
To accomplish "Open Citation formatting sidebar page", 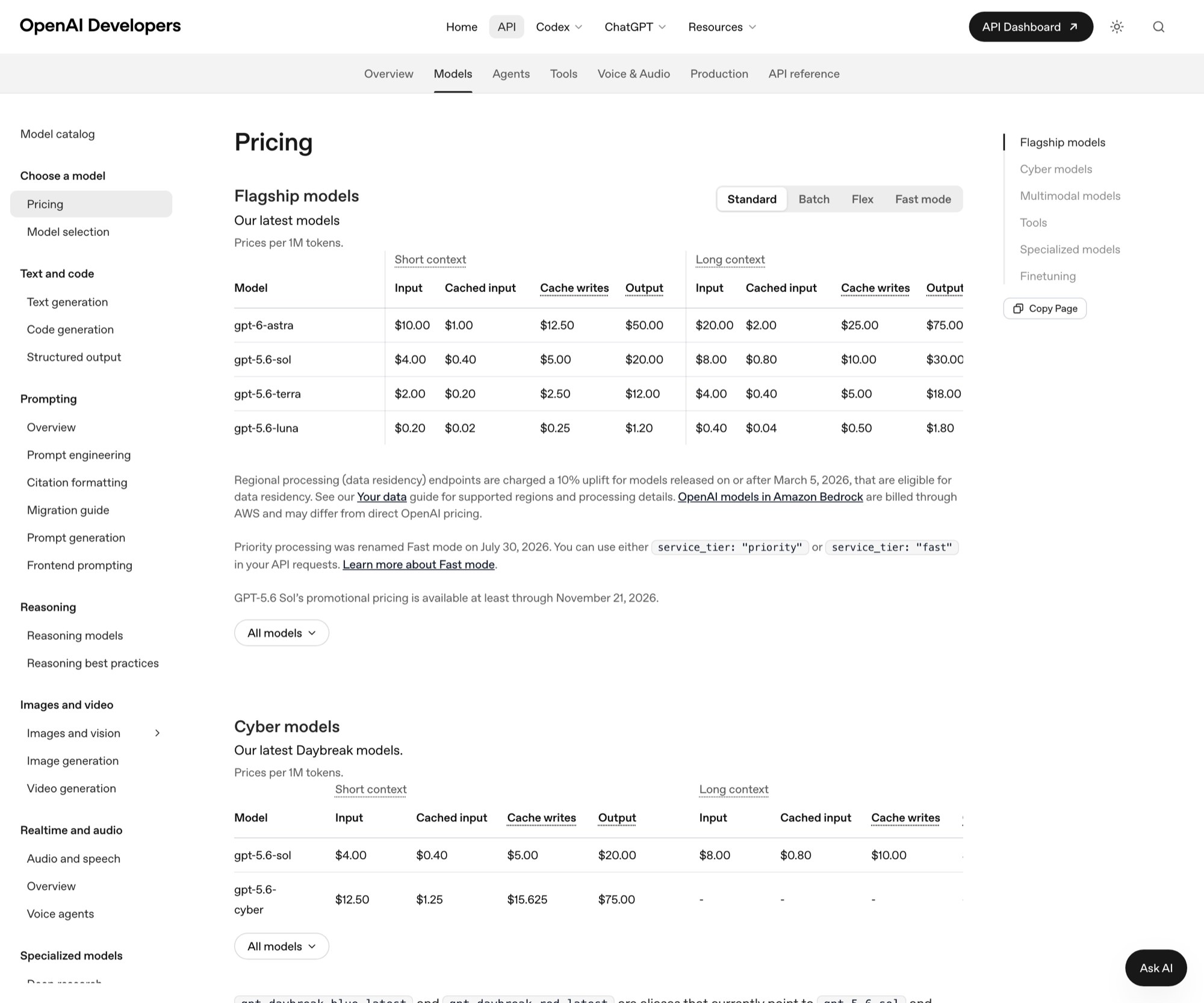I will click(77, 482).
